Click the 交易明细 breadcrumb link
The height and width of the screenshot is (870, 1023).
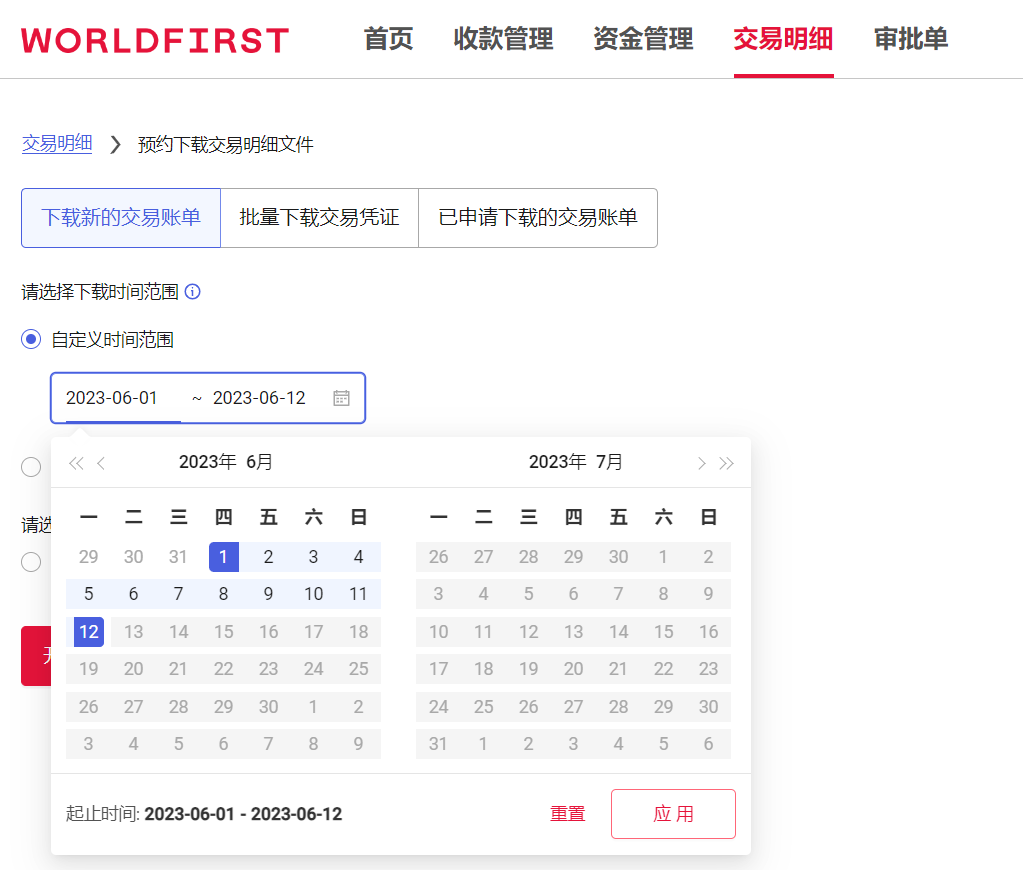point(57,144)
